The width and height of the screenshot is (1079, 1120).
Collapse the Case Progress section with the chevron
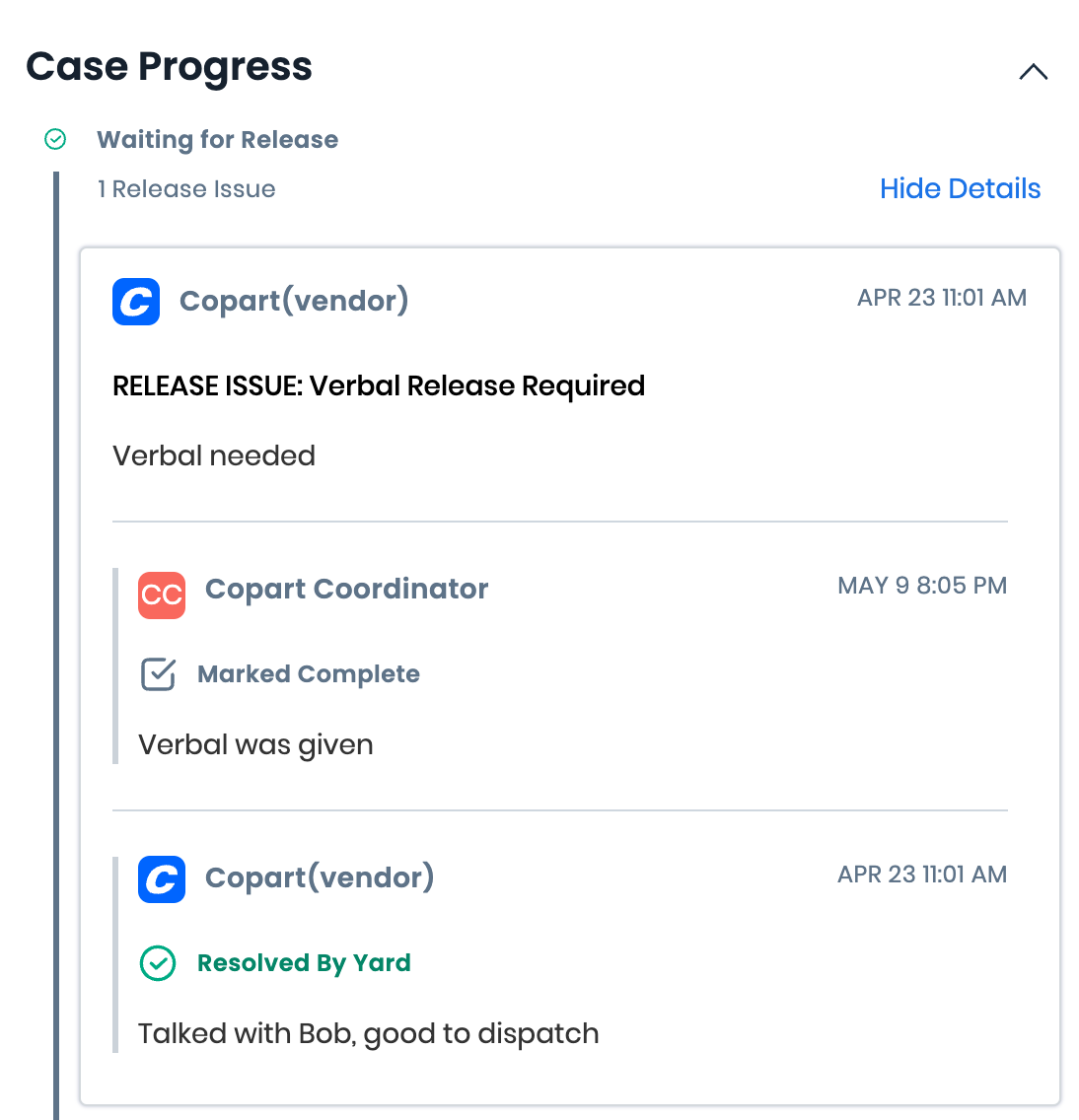1033,72
